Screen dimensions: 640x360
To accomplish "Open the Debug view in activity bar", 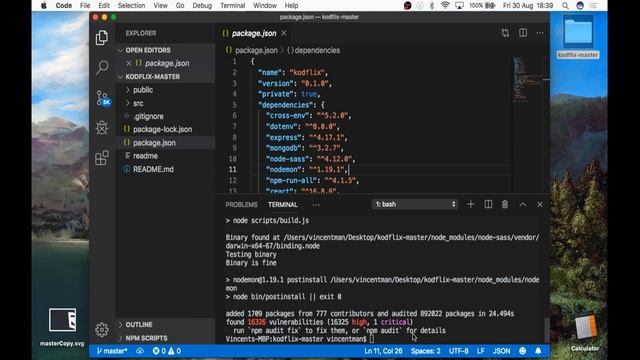I will (x=102, y=128).
